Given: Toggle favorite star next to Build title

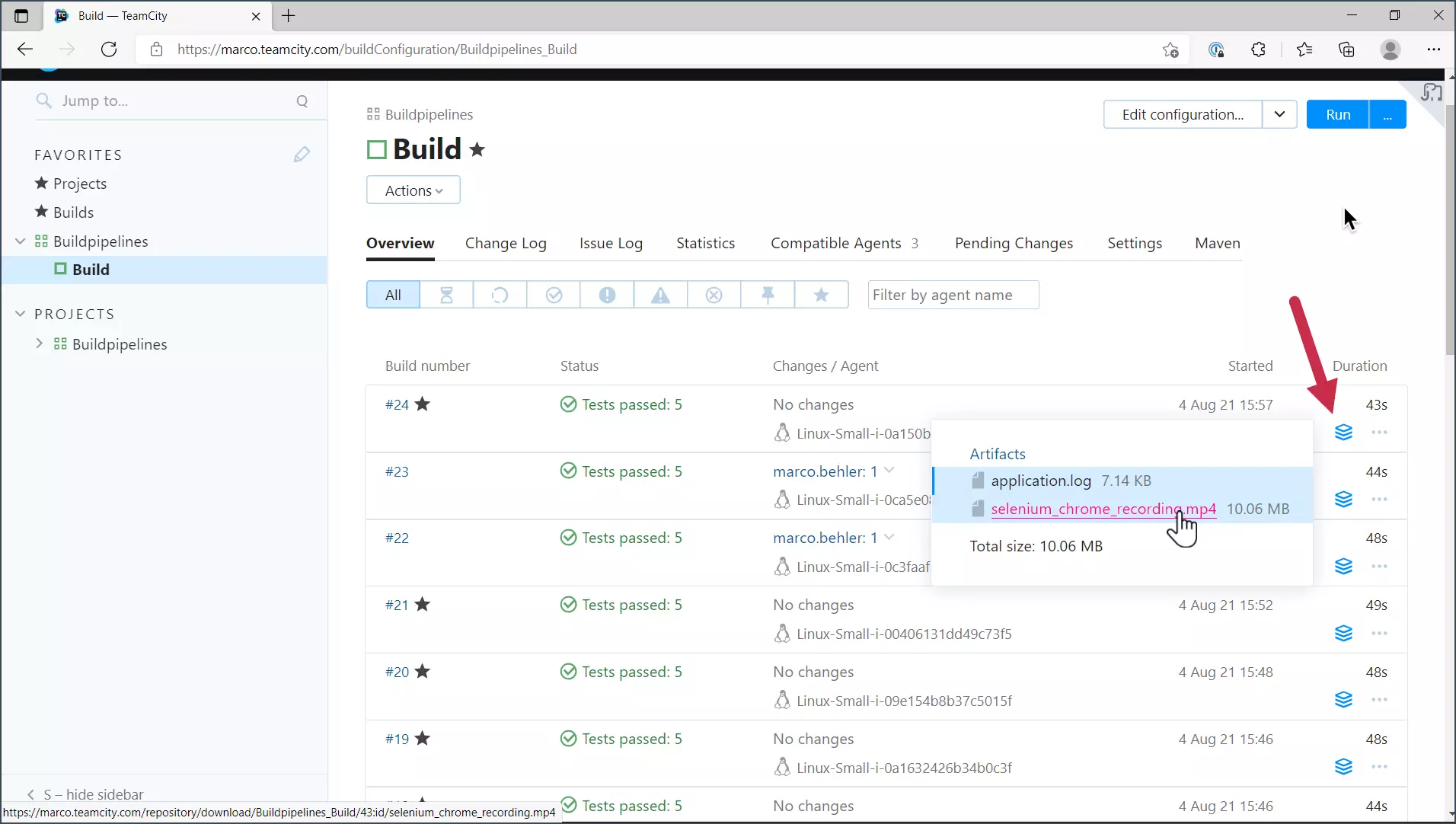Looking at the screenshot, I should click(x=477, y=150).
